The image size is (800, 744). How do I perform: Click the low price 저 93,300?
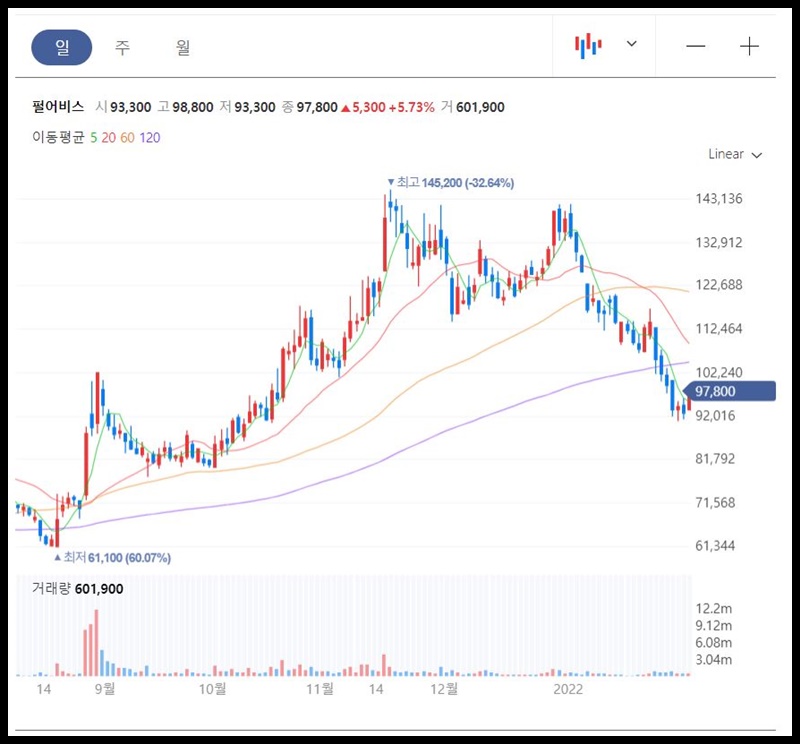click(x=247, y=107)
